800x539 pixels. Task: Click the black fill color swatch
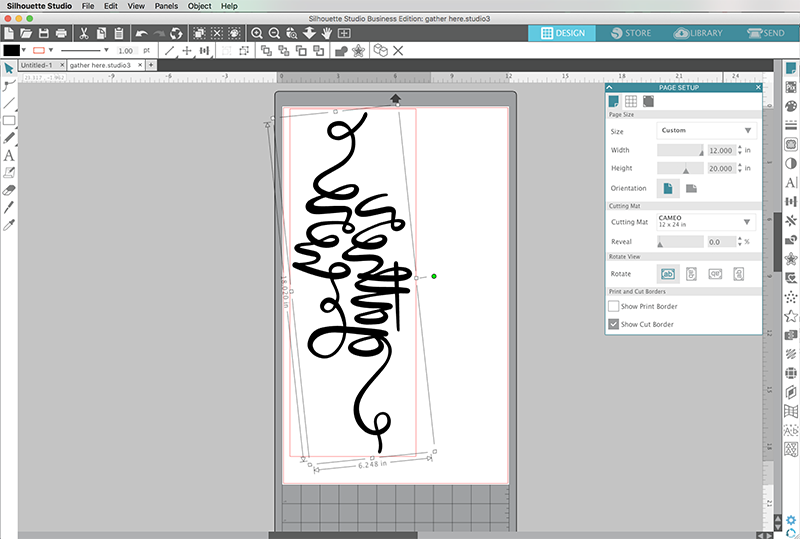click(x=11, y=50)
